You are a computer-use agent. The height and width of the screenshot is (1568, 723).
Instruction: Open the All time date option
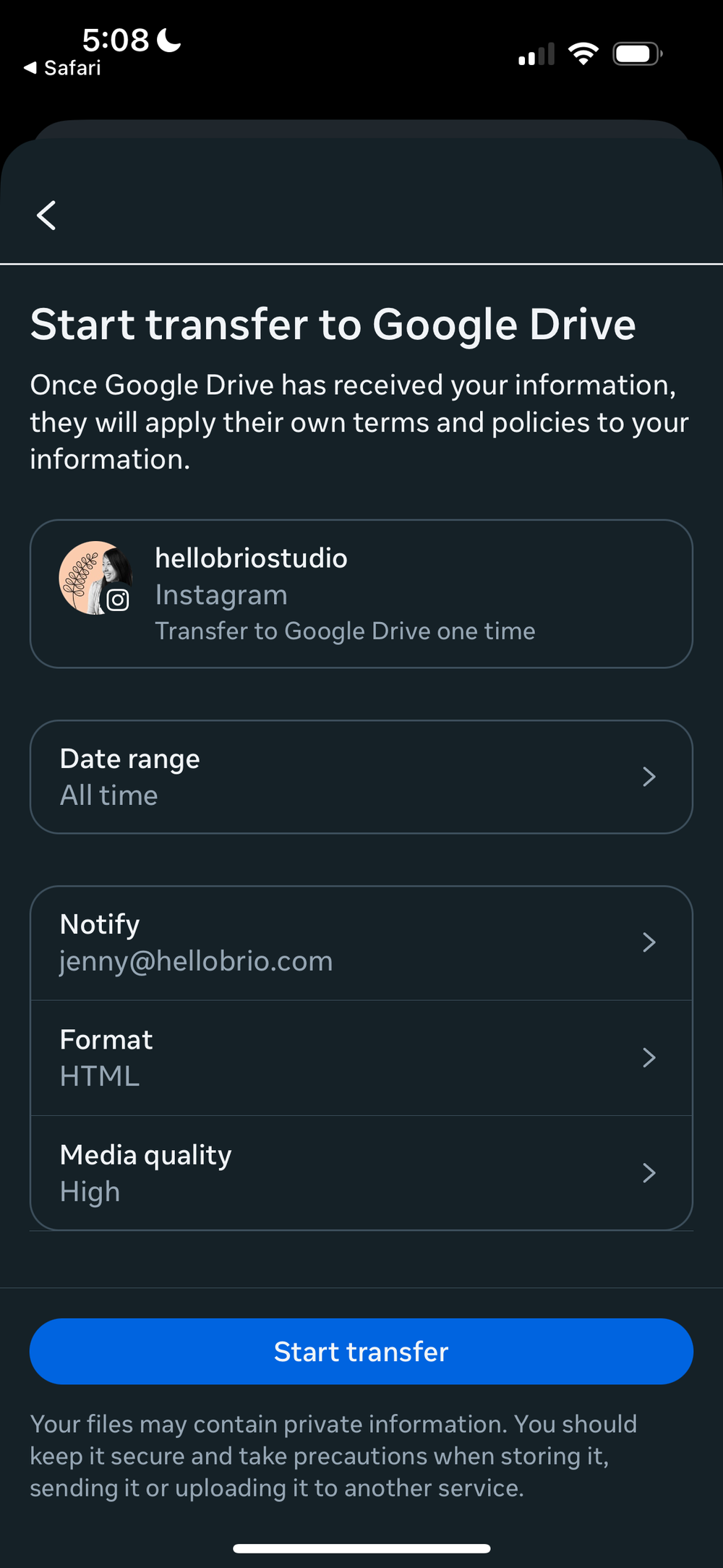point(109,796)
